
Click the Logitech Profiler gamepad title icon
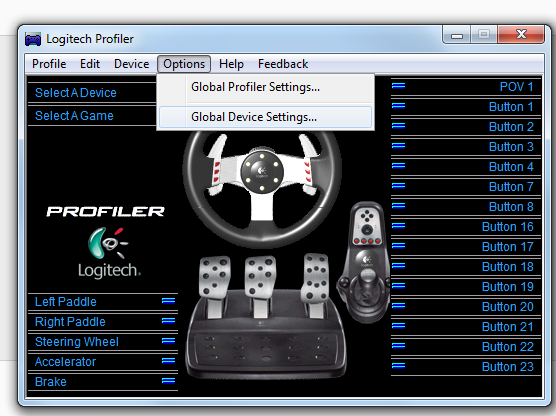(33, 39)
